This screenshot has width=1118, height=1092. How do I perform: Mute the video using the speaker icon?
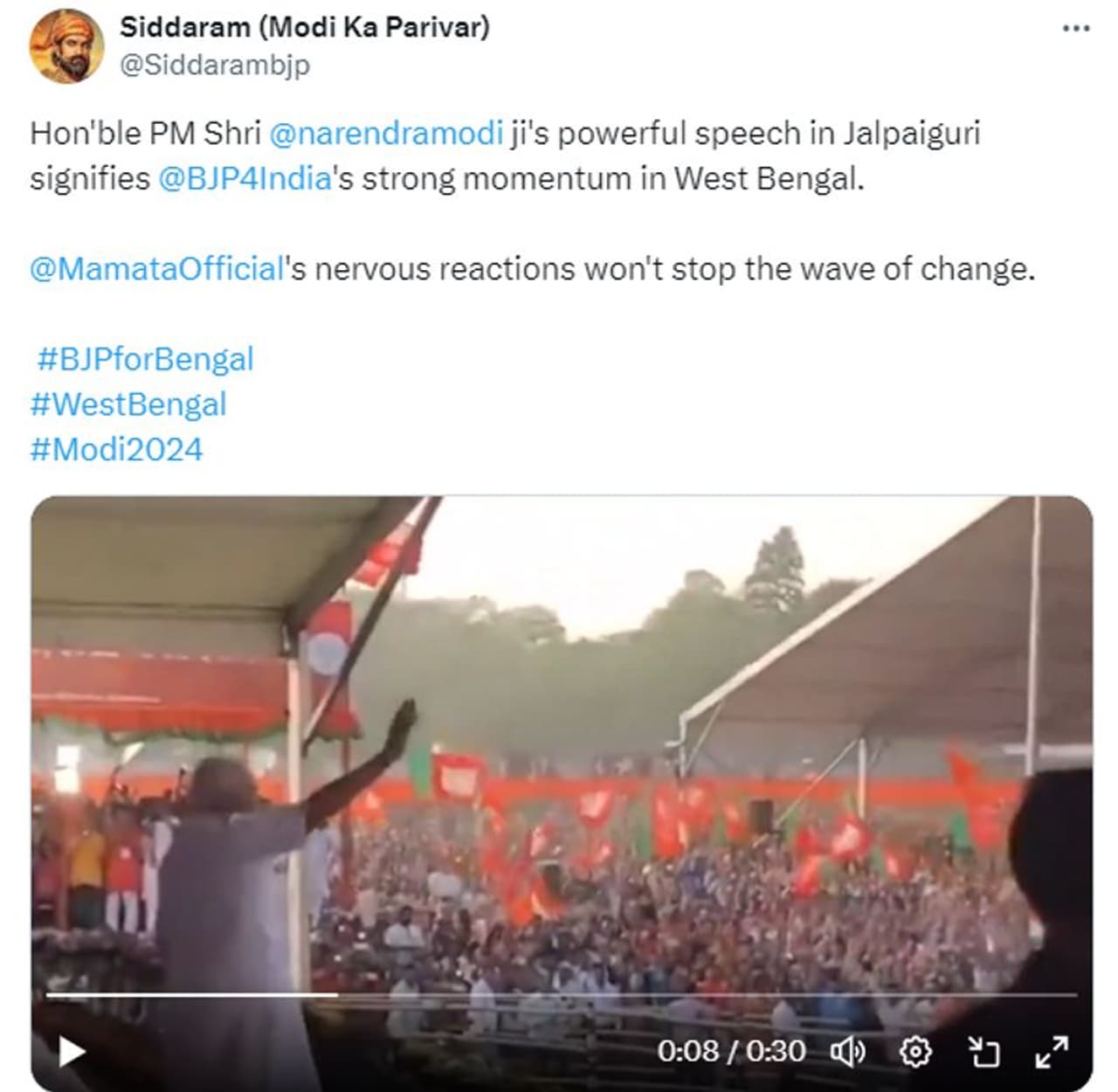coord(847,1052)
